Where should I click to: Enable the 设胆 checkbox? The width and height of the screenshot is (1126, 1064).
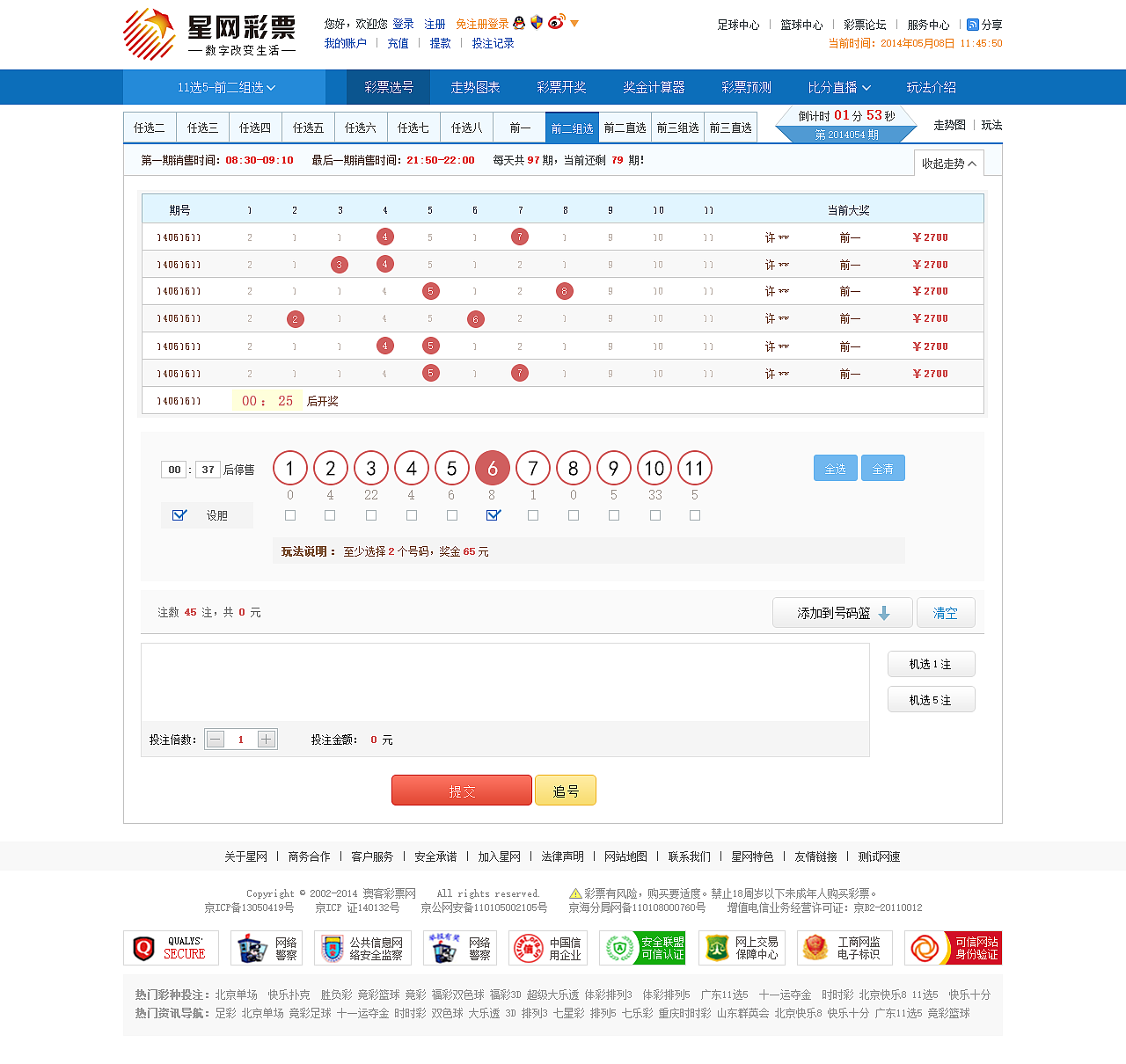click(x=179, y=515)
